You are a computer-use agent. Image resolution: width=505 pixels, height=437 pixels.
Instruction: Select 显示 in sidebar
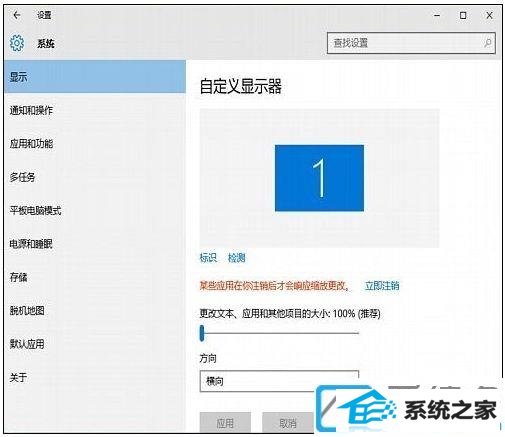(x=95, y=77)
